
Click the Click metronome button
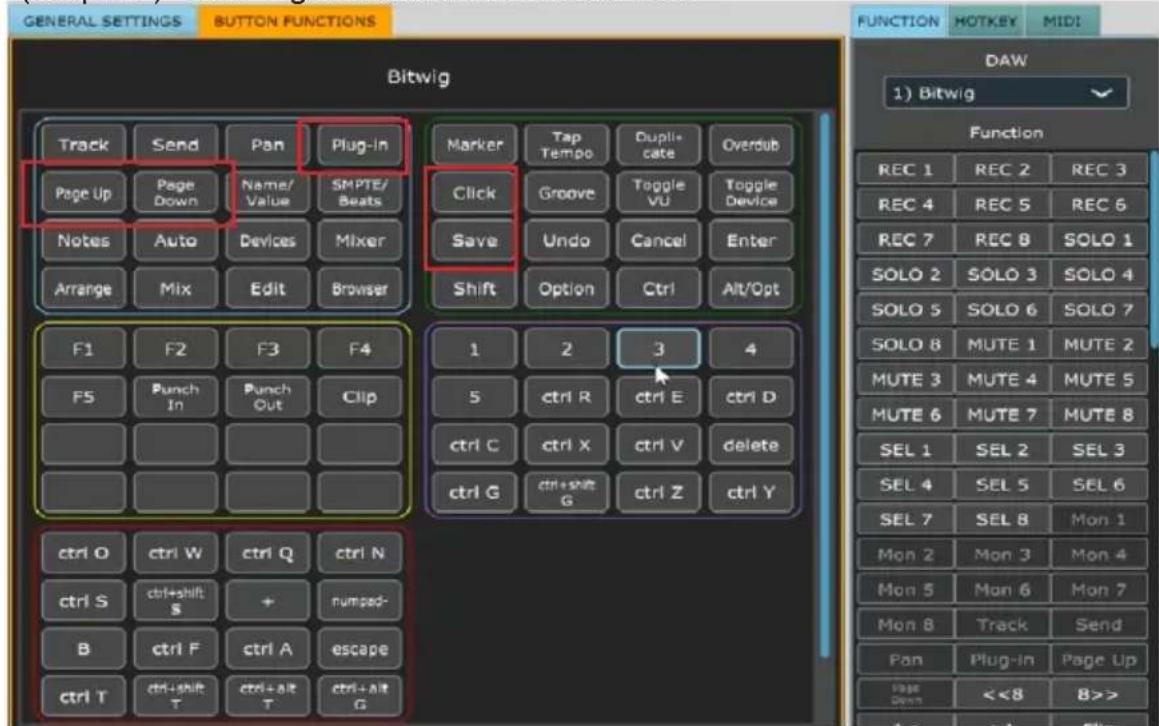coord(474,193)
